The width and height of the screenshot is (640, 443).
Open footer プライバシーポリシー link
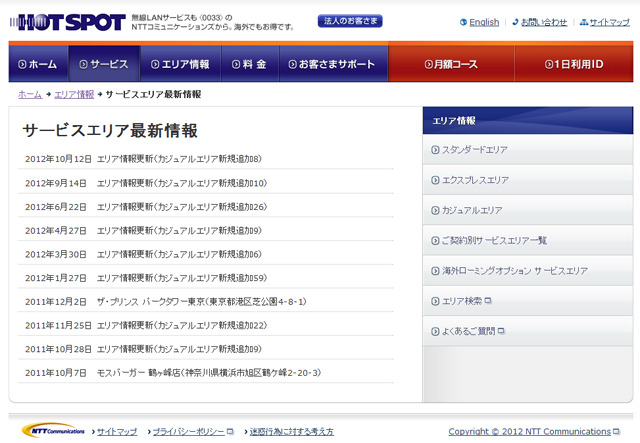pos(189,431)
